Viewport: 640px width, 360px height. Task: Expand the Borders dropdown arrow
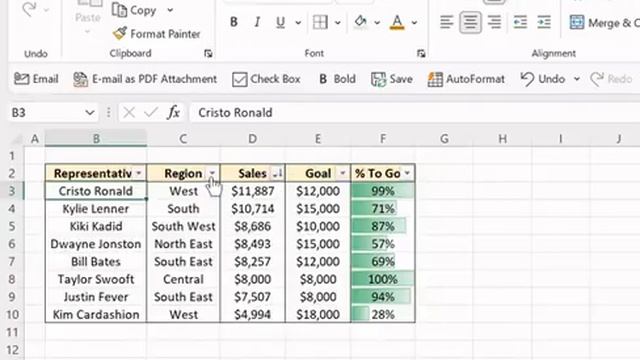click(338, 22)
